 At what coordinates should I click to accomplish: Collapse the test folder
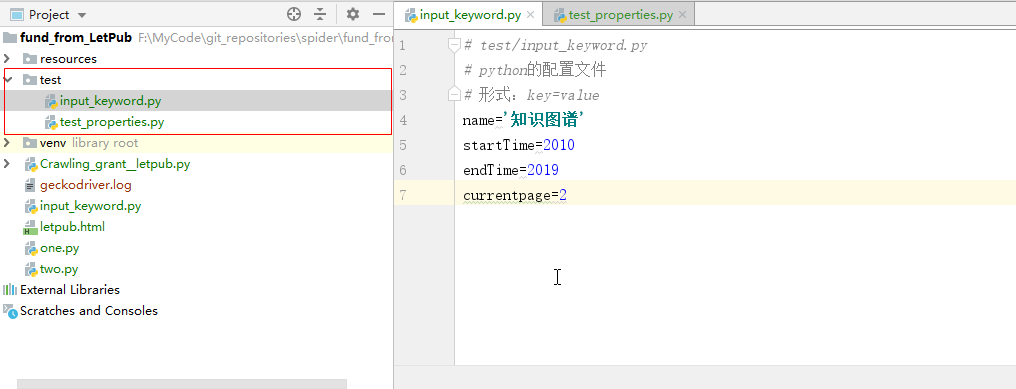pos(7,80)
